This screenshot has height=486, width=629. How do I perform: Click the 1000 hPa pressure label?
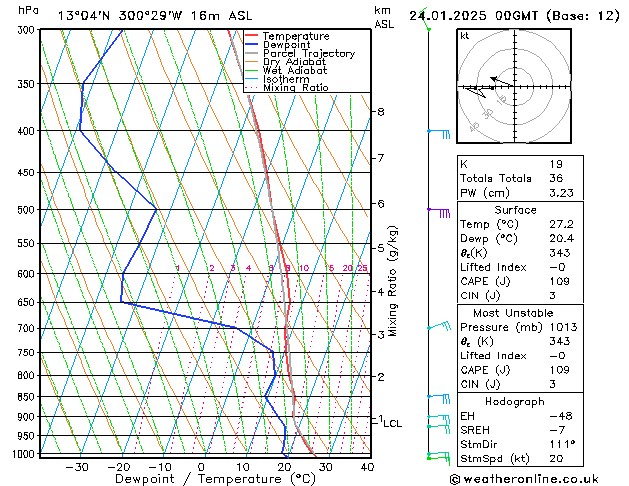point(25,454)
